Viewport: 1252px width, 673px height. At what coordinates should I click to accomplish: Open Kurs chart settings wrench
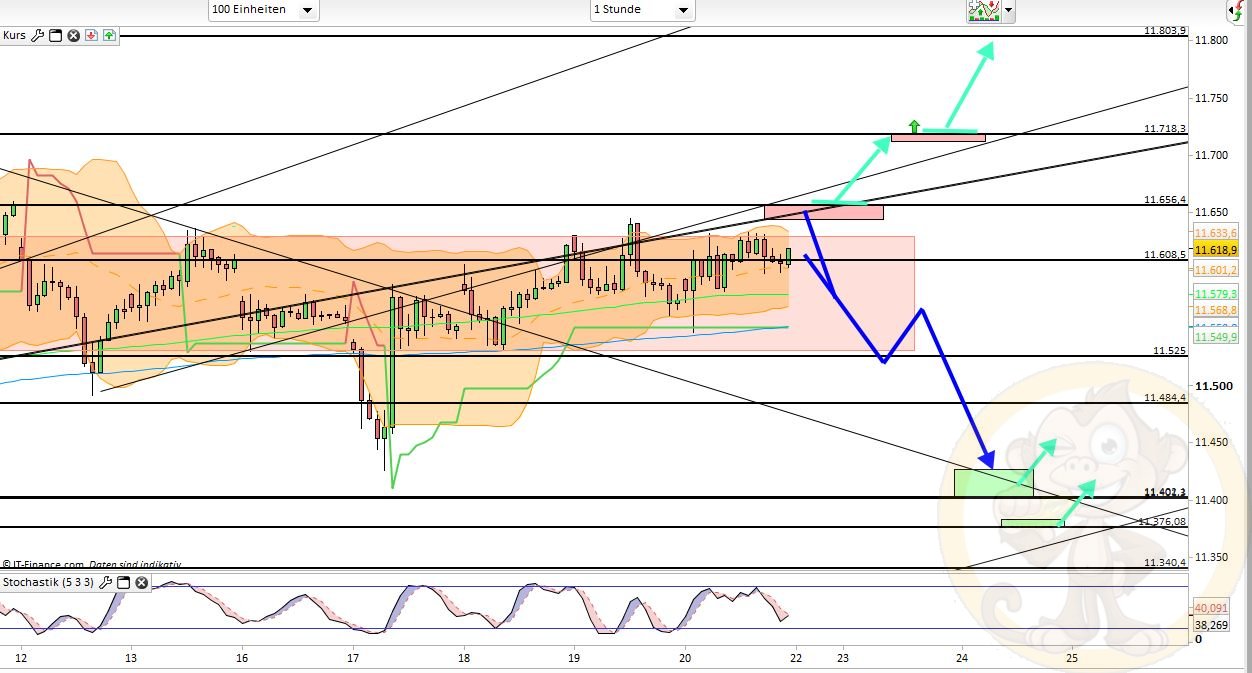(38, 35)
